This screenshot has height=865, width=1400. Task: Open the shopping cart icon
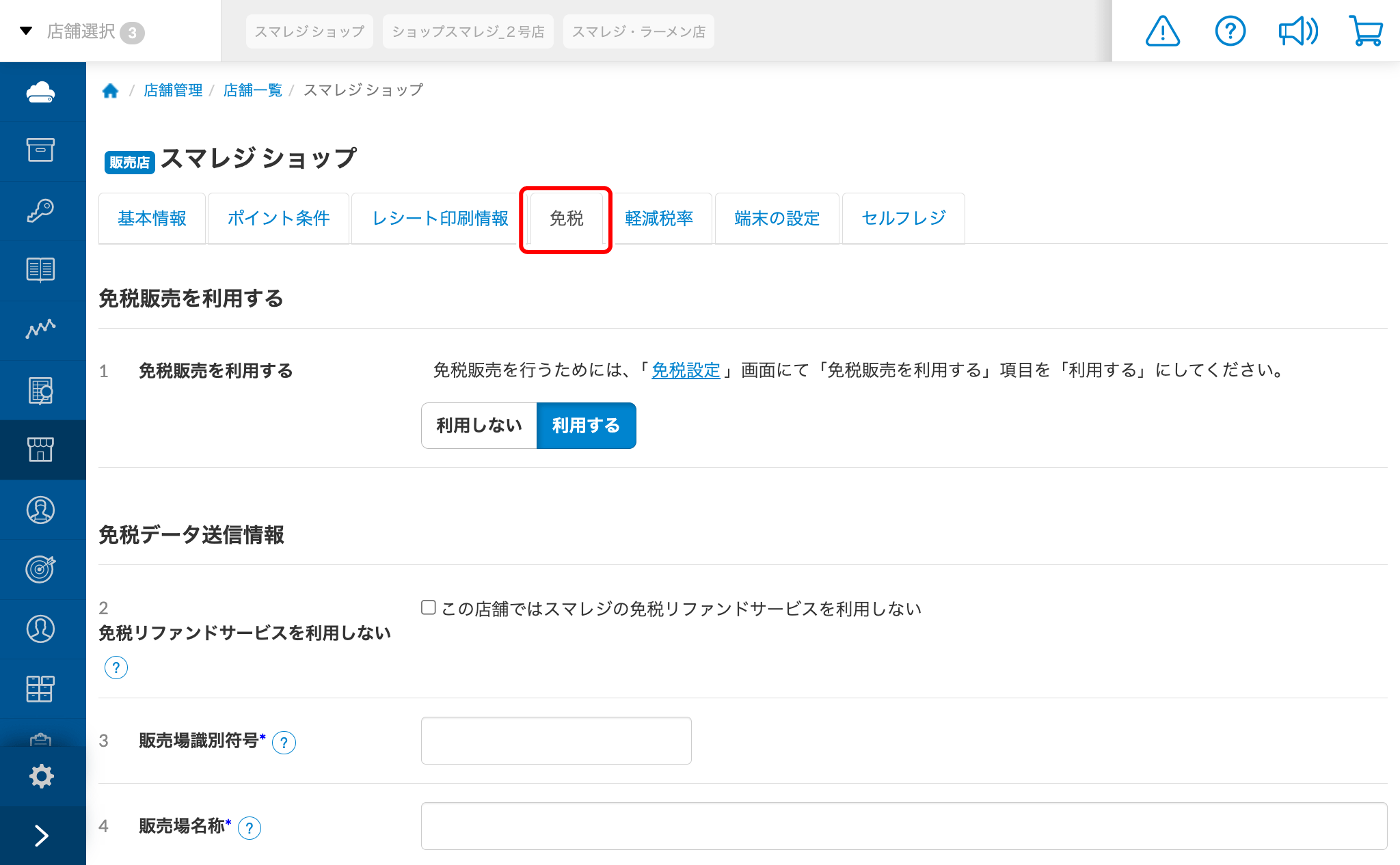click(x=1366, y=31)
